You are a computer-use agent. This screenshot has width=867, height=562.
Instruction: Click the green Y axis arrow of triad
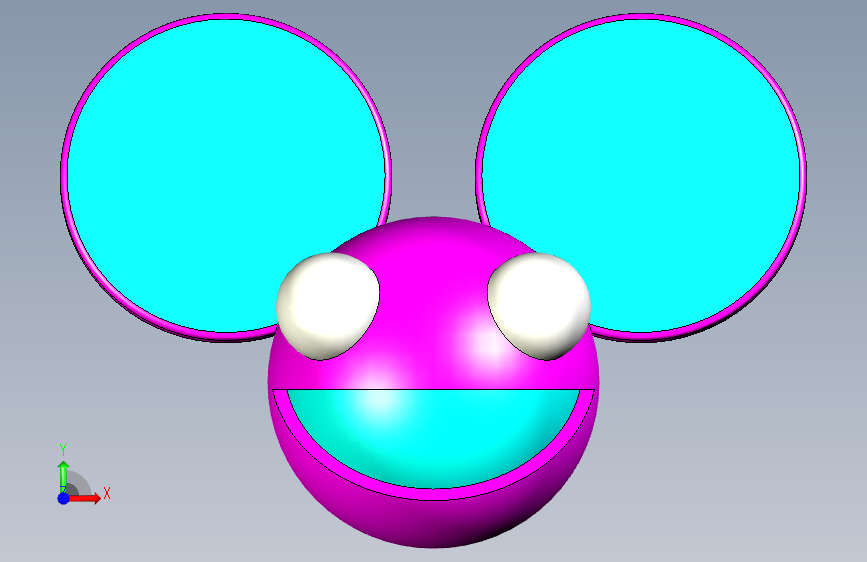(64, 476)
